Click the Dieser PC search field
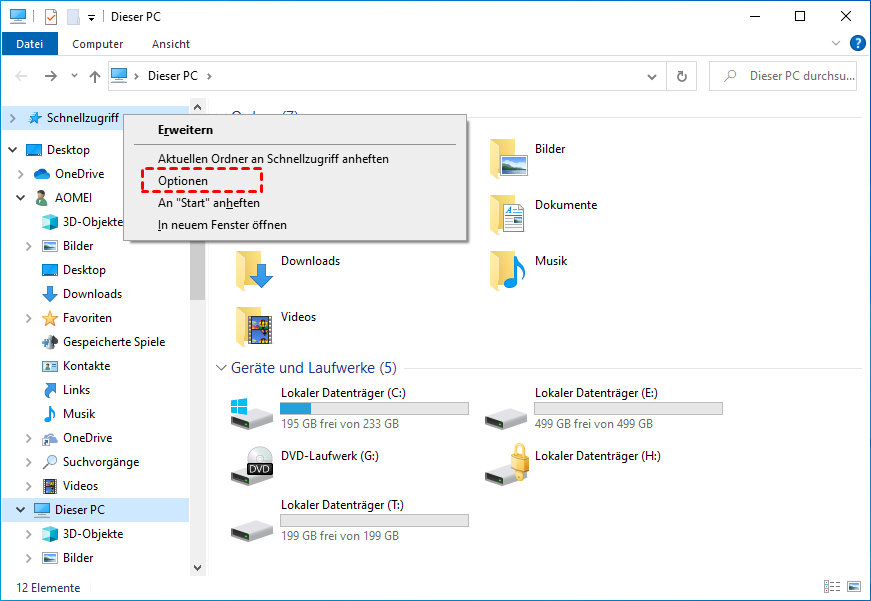871x601 pixels. click(x=783, y=76)
